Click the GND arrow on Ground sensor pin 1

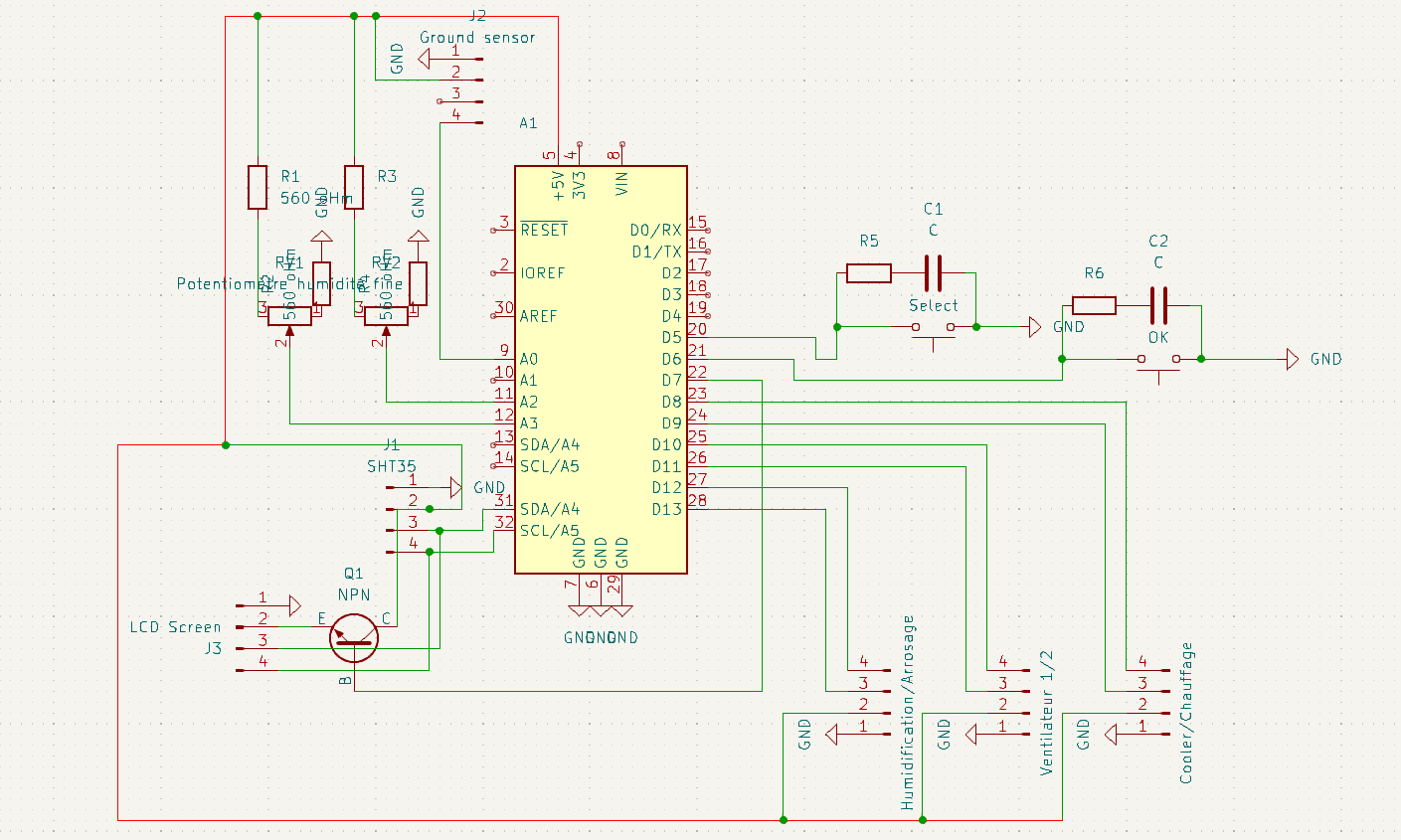coord(425,59)
